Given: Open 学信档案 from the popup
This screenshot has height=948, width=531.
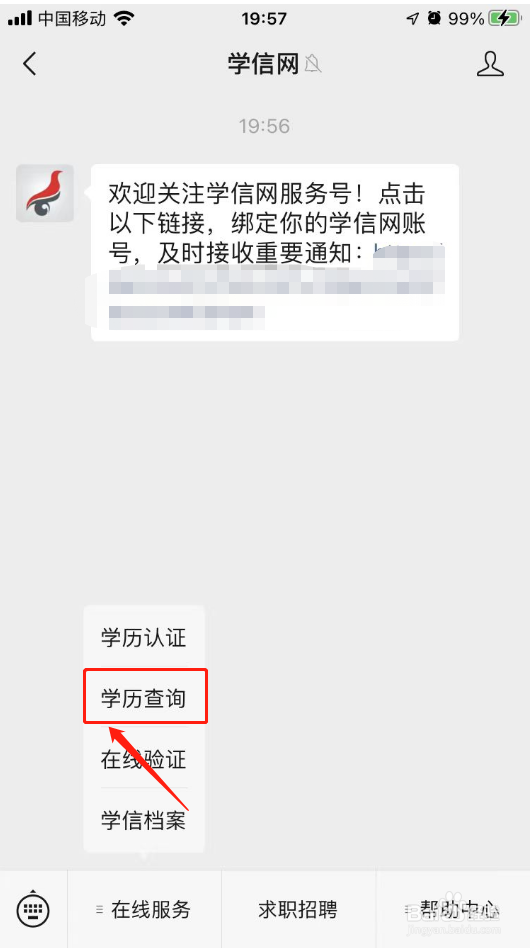Looking at the screenshot, I should 144,820.
